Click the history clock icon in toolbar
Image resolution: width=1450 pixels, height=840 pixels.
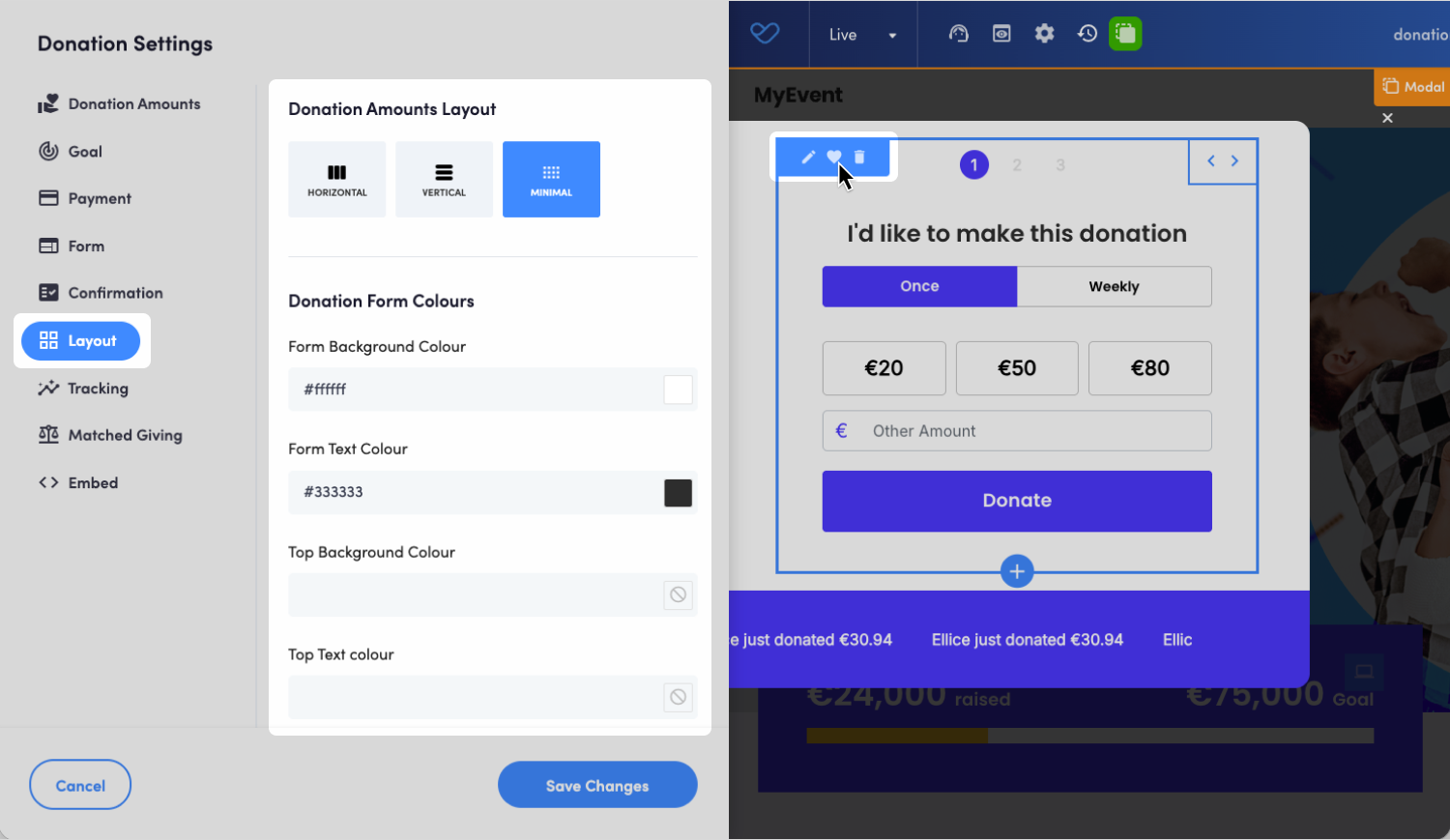1087,34
